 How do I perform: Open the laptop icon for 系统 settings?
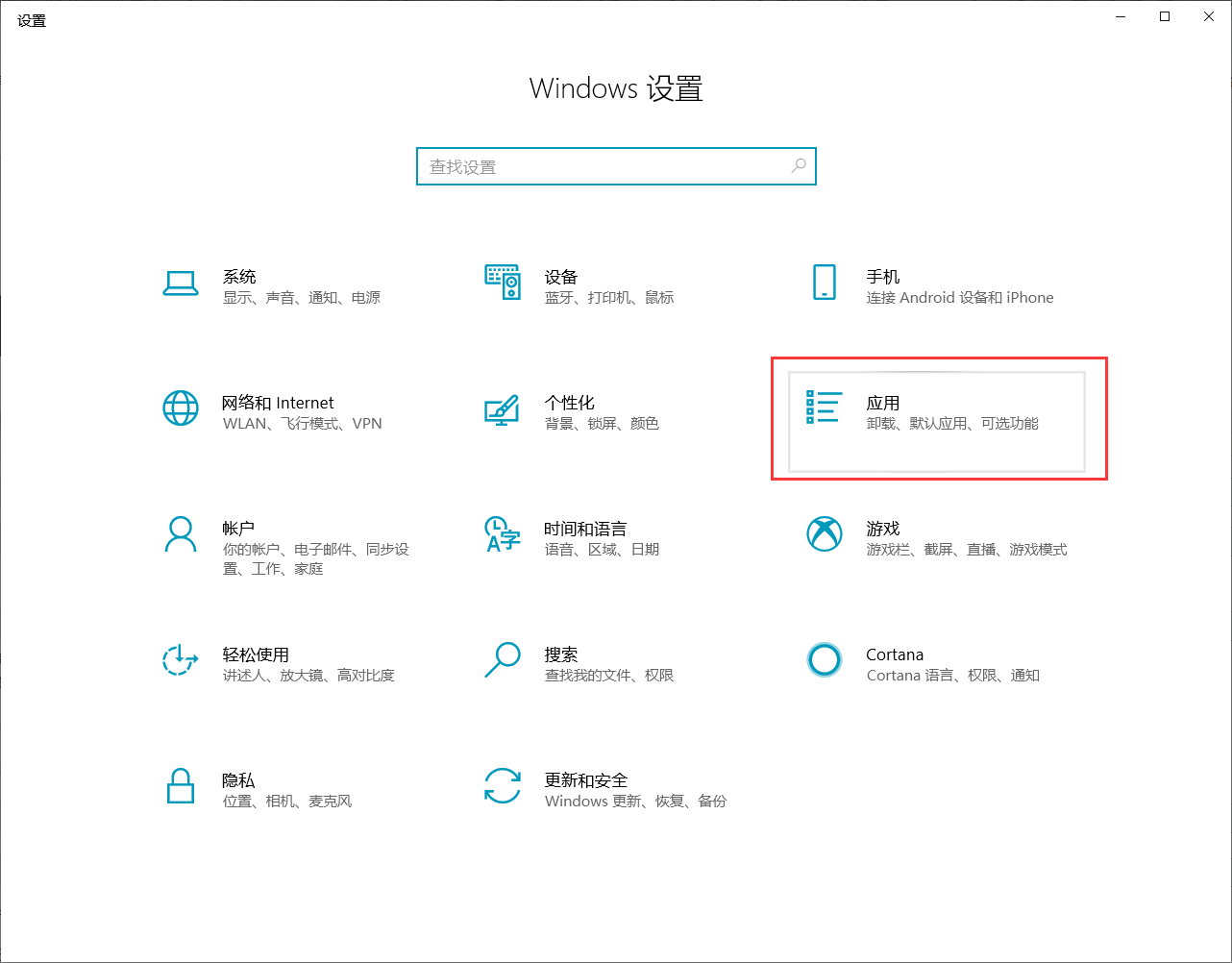click(181, 284)
